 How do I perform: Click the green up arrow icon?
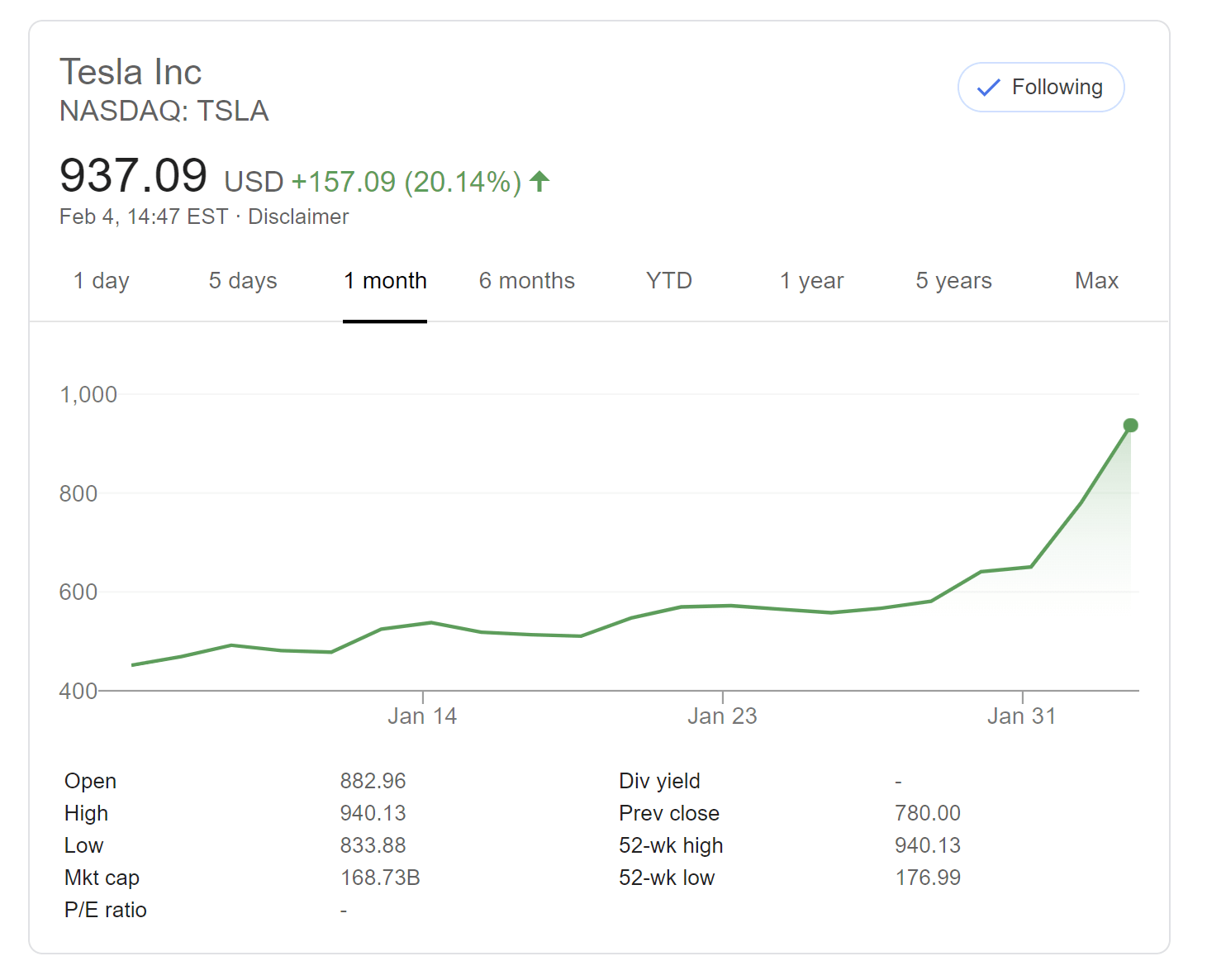[x=539, y=181]
